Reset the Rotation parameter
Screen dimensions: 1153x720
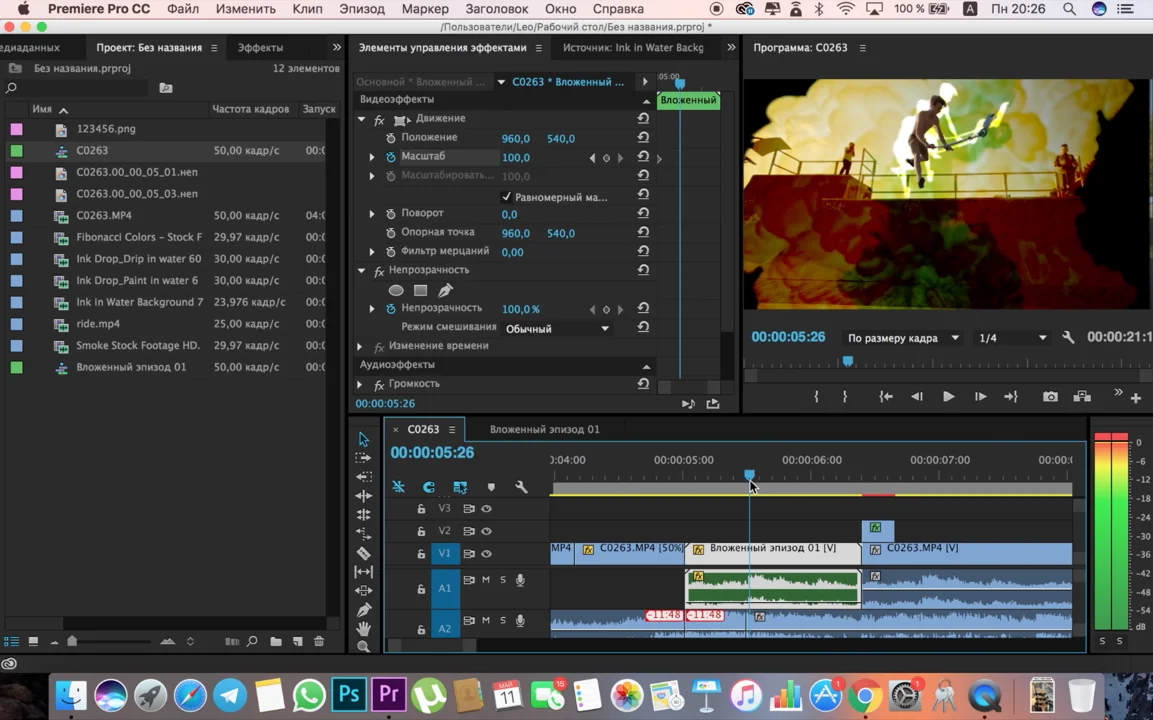[x=643, y=213]
